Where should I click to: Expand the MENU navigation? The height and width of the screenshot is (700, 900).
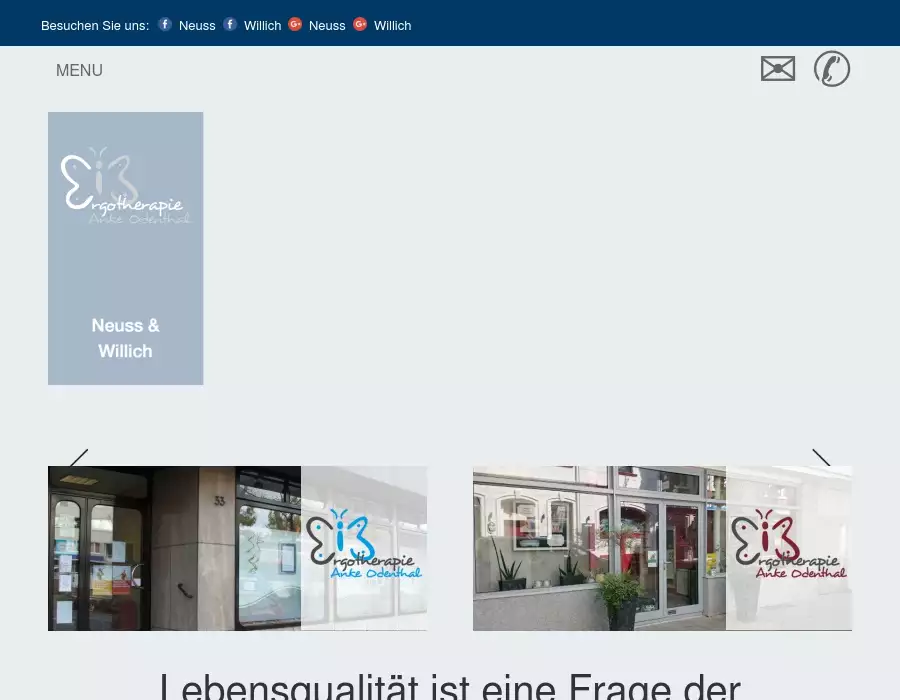pos(79,71)
